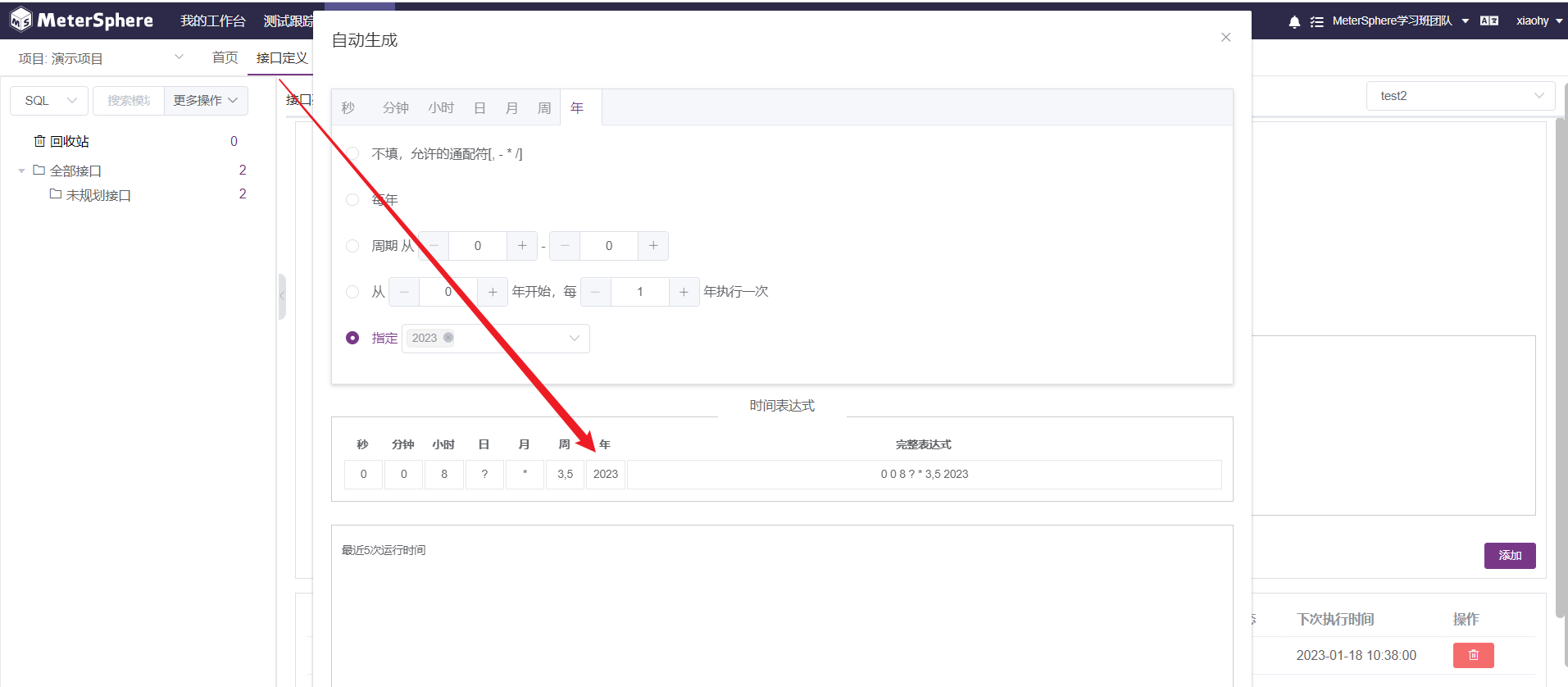Click the 每 year interval input
The image size is (1568, 687).
640,292
